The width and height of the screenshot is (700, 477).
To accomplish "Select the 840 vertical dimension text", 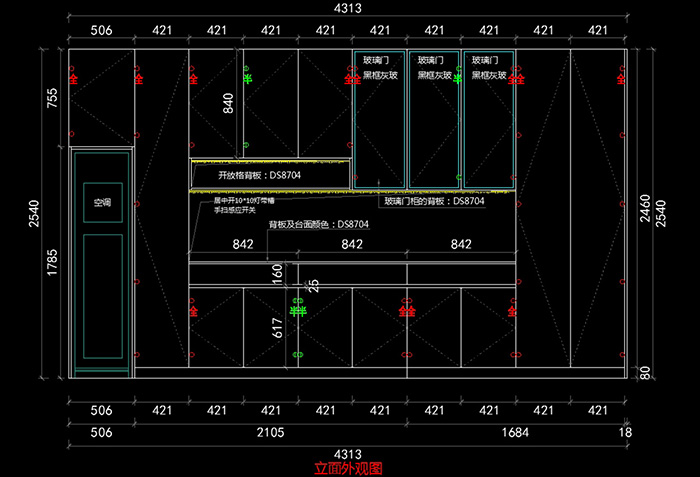I will (228, 103).
